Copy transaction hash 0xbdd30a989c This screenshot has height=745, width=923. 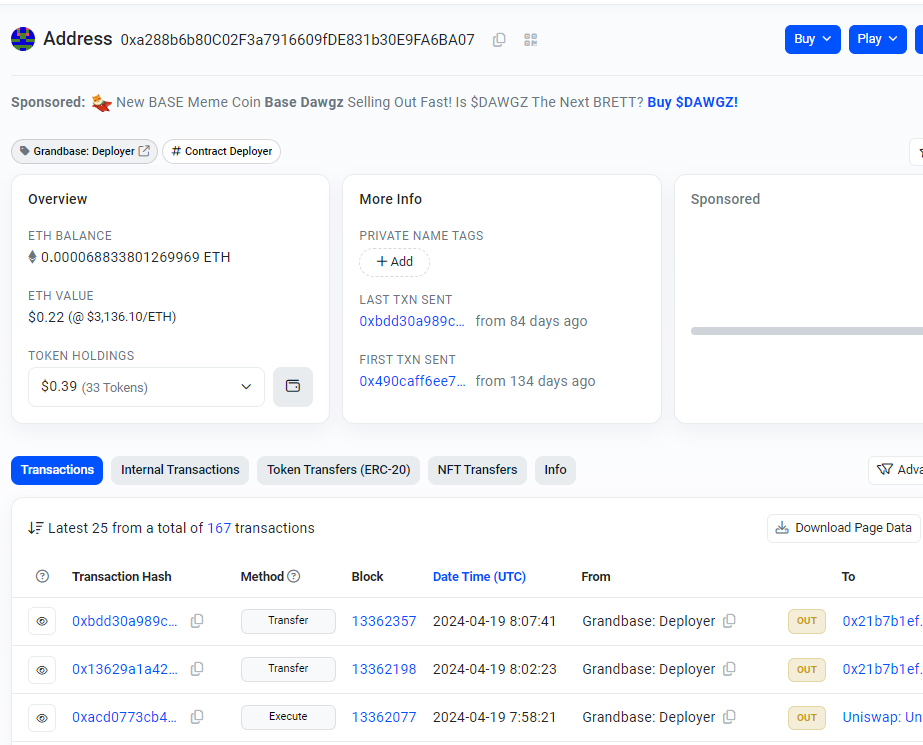pos(197,621)
